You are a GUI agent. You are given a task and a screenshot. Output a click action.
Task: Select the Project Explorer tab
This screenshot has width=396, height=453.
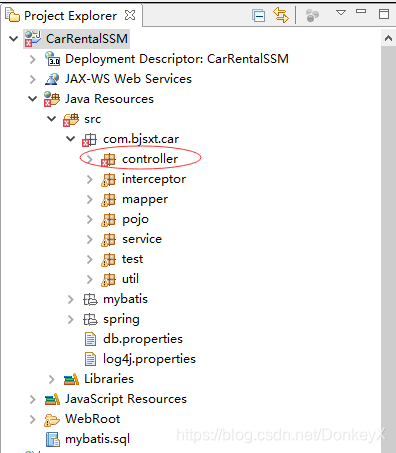71,16
